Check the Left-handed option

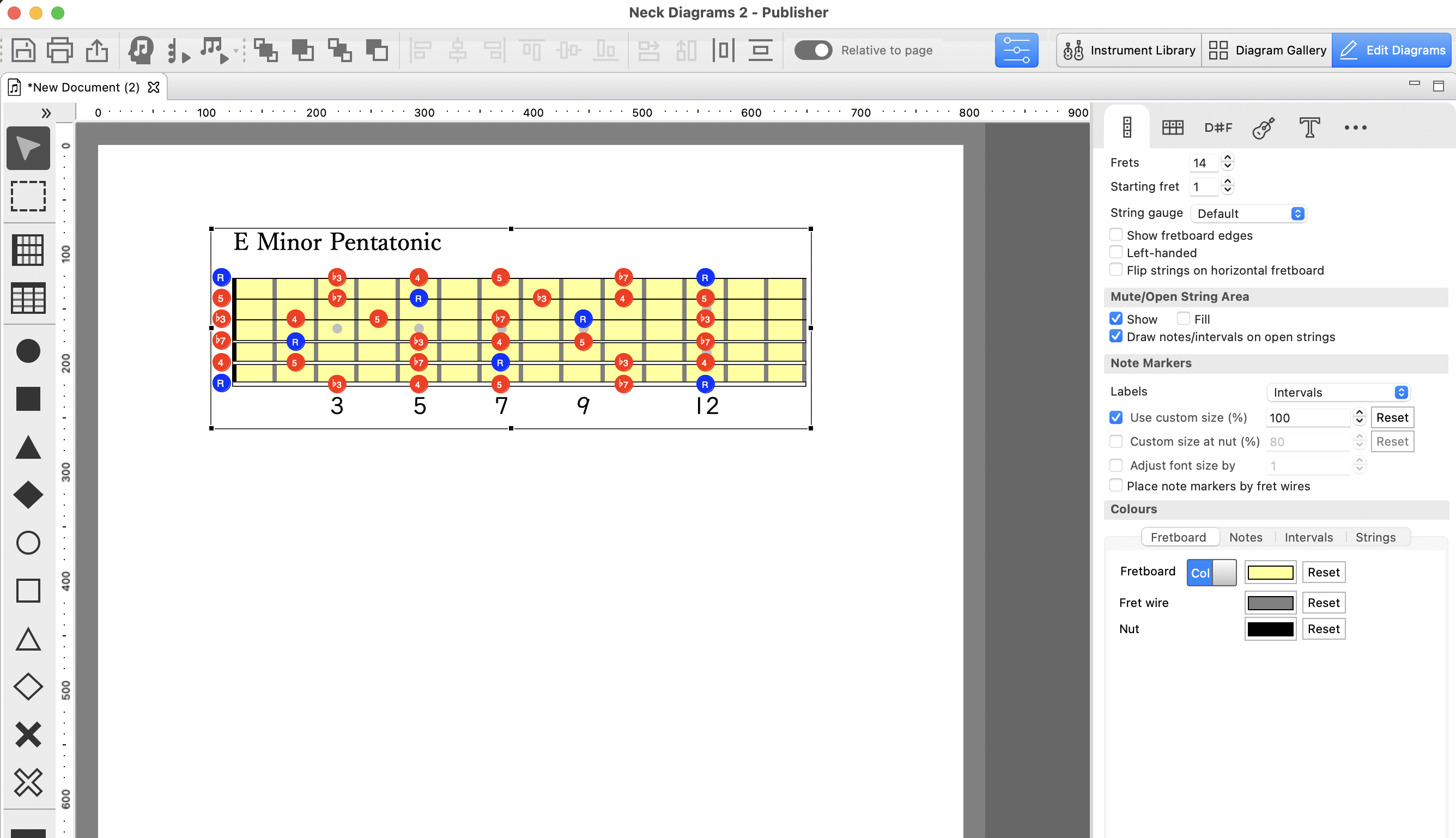click(1116, 252)
